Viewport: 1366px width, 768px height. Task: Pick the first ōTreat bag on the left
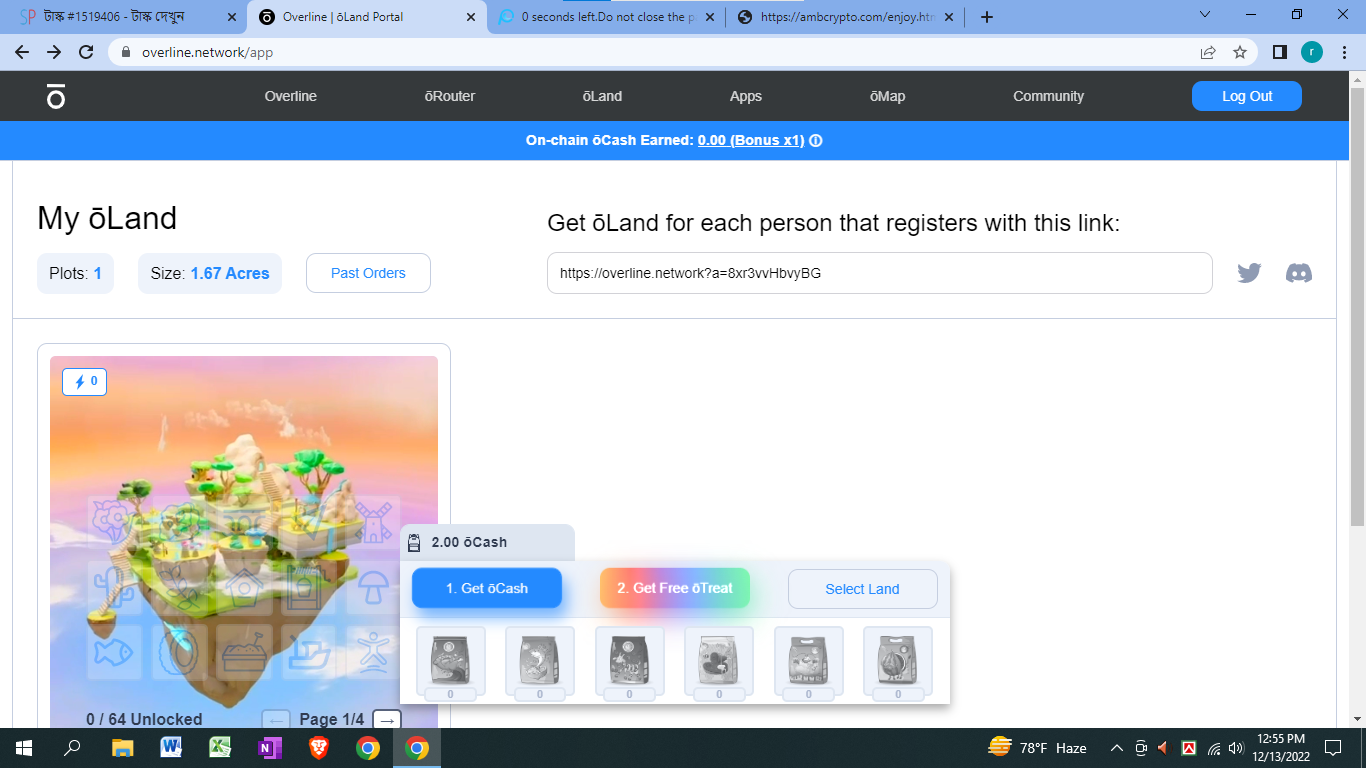(x=450, y=661)
